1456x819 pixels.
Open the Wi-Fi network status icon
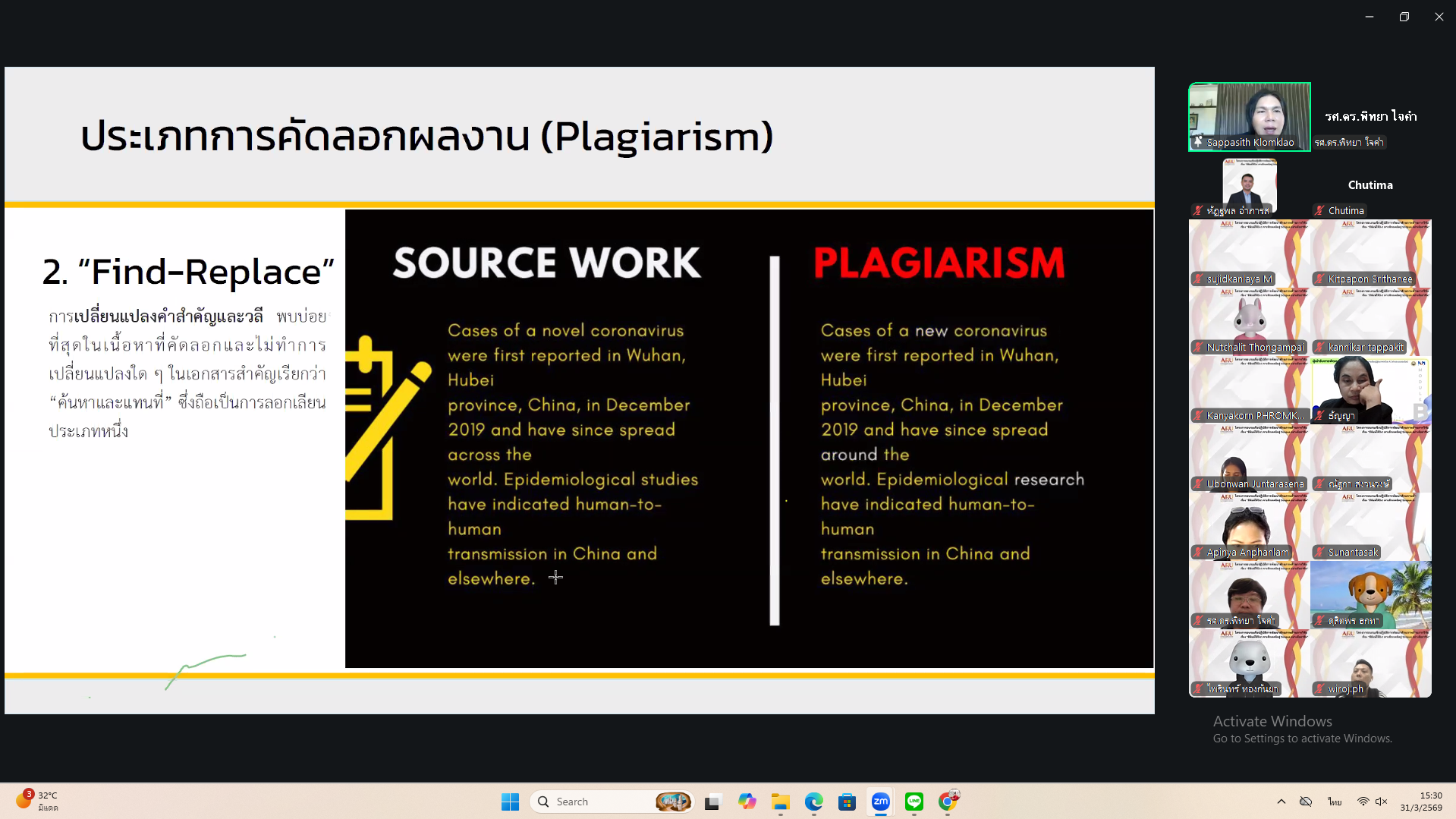point(1363,802)
